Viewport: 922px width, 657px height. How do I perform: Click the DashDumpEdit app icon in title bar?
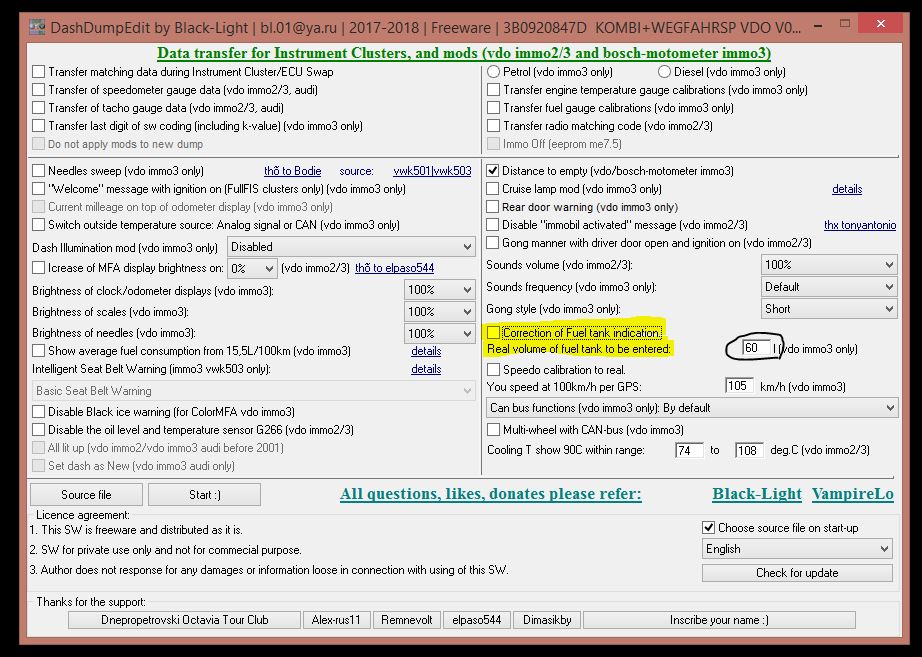pos(37,27)
